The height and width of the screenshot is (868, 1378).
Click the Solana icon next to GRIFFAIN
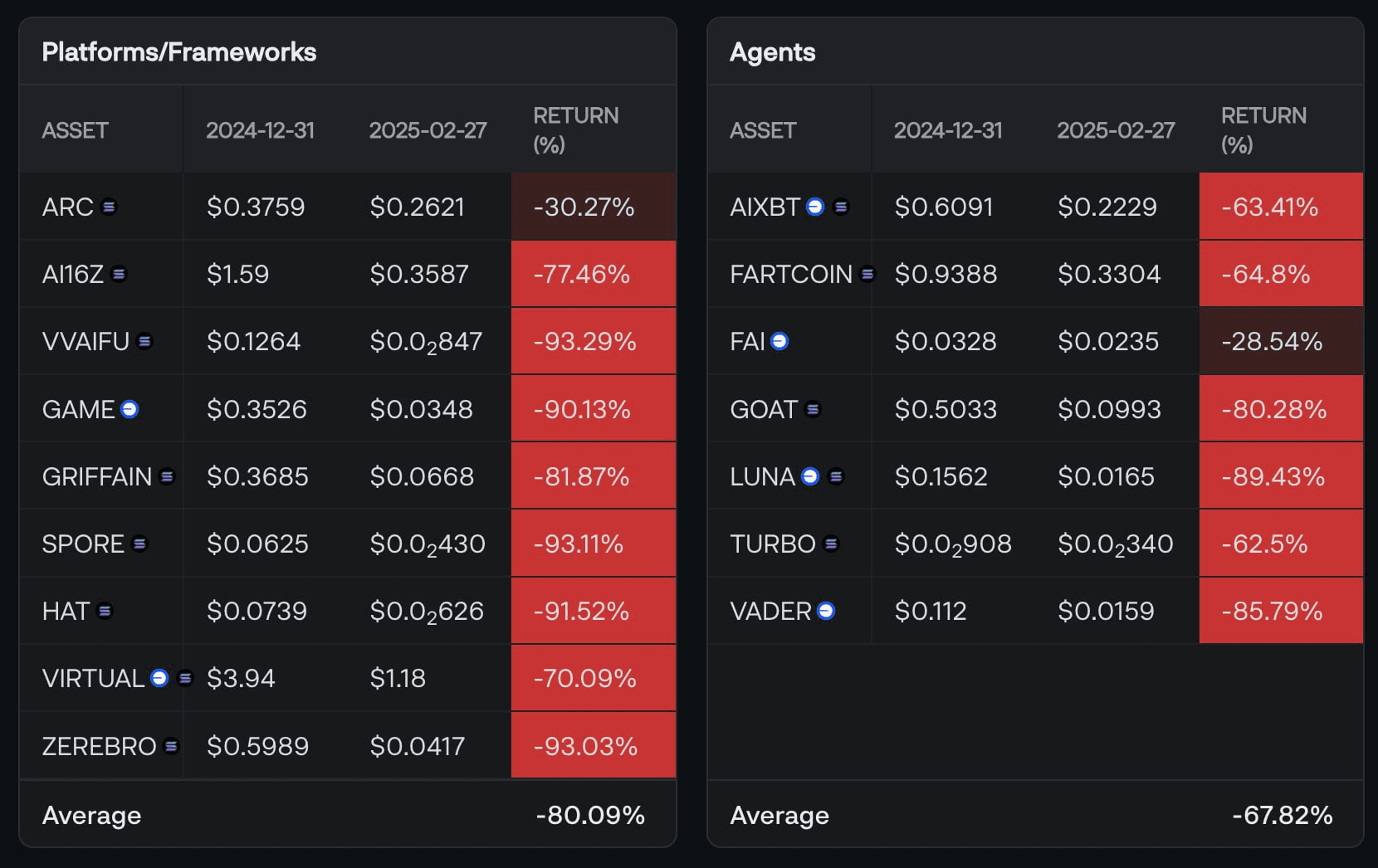[167, 476]
